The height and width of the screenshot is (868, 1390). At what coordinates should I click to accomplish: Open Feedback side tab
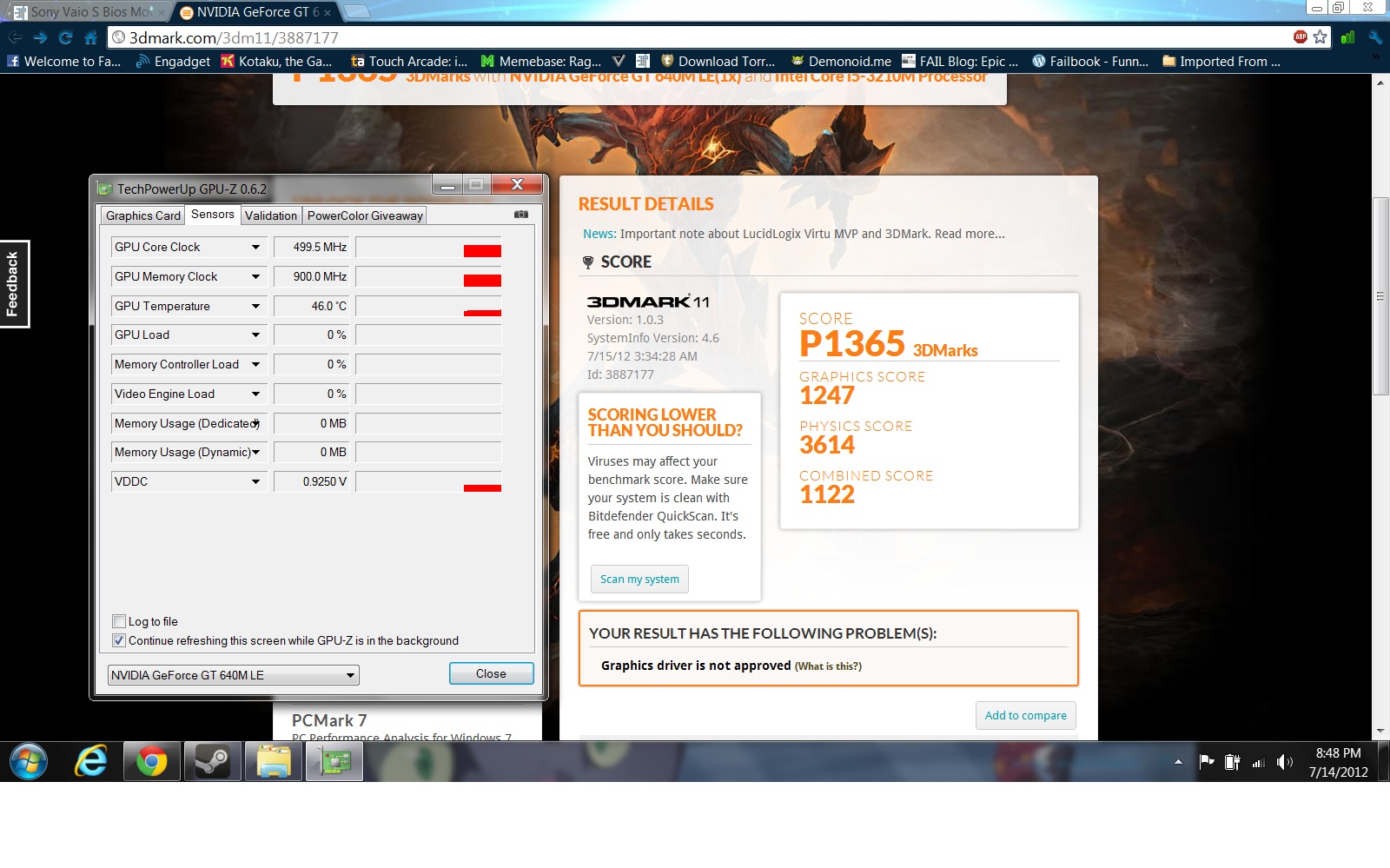click(14, 284)
